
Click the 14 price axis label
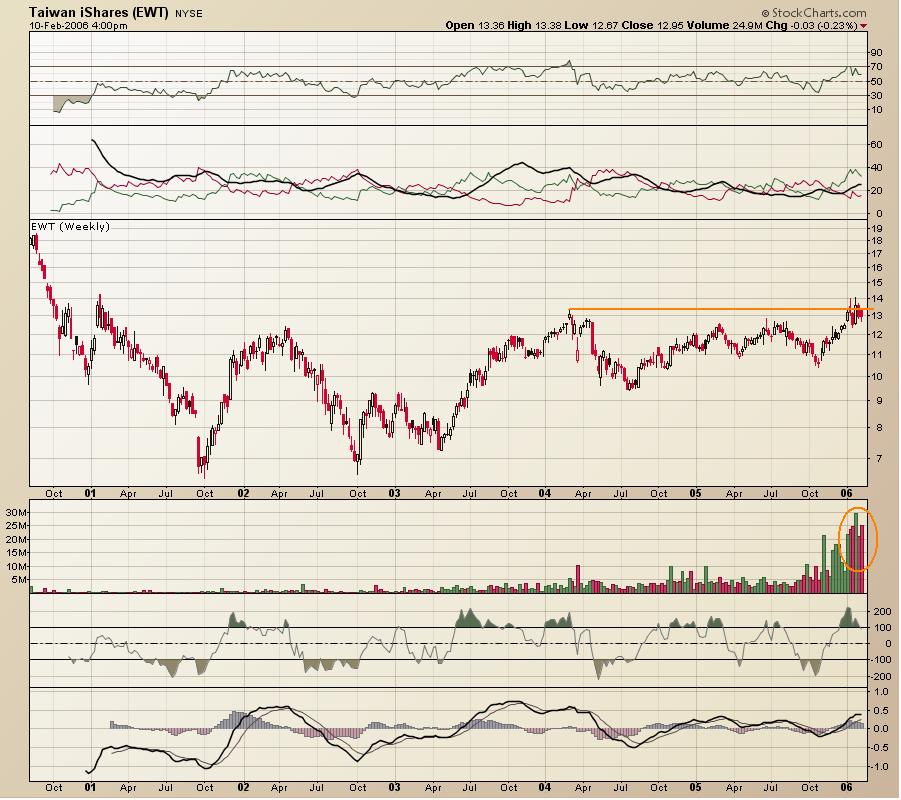[x=876, y=299]
